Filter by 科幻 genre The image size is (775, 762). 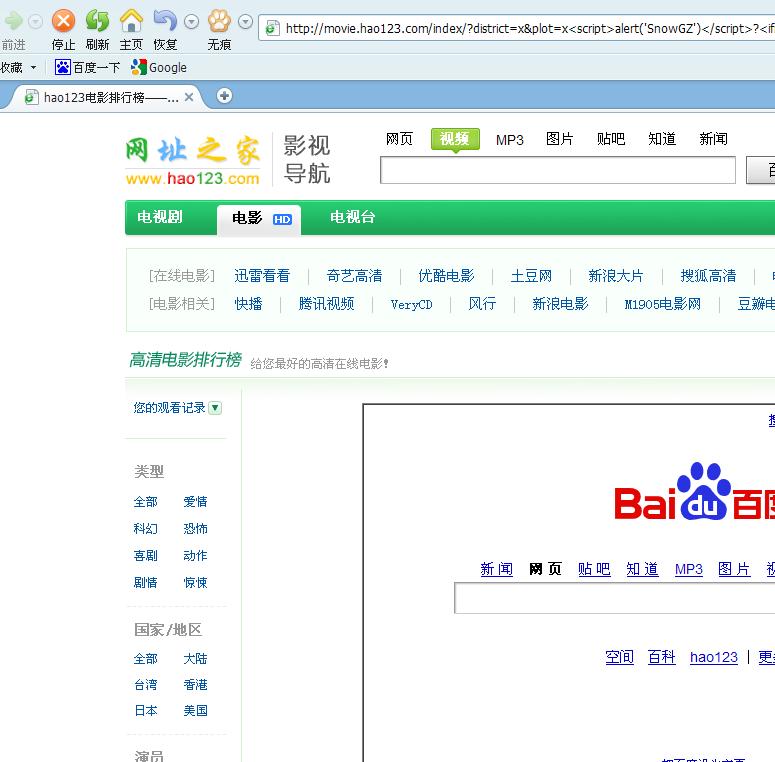145,528
